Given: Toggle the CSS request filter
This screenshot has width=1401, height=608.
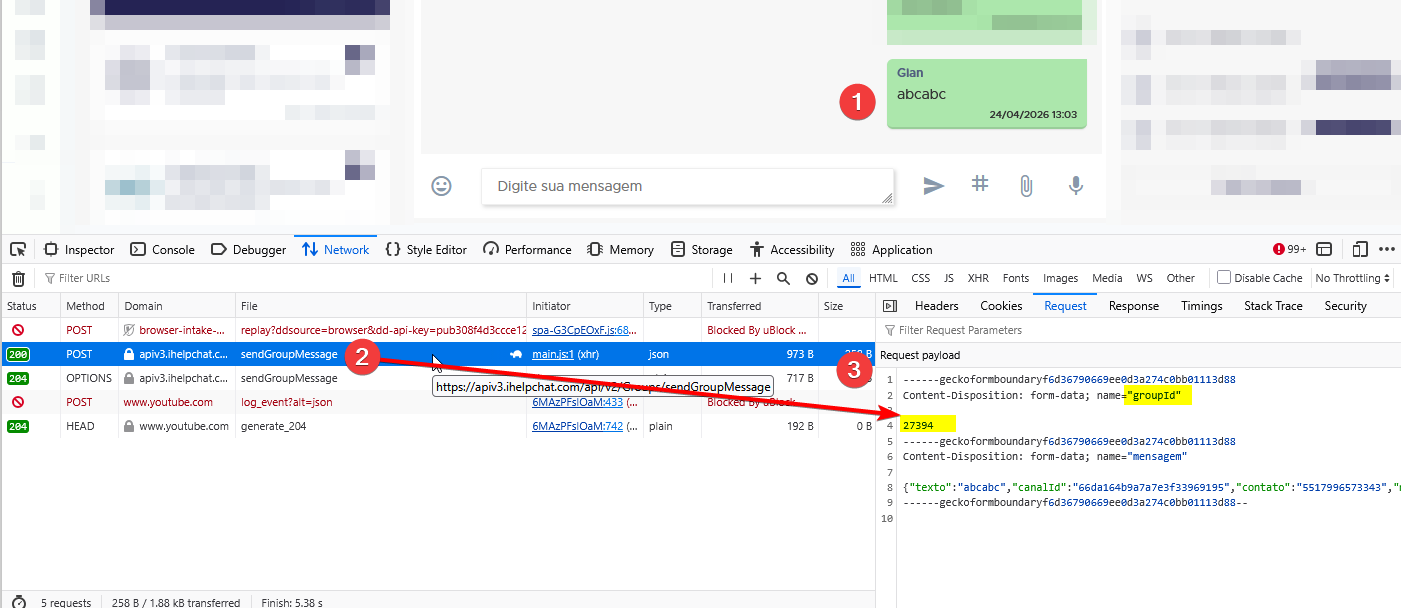Looking at the screenshot, I should (x=920, y=278).
